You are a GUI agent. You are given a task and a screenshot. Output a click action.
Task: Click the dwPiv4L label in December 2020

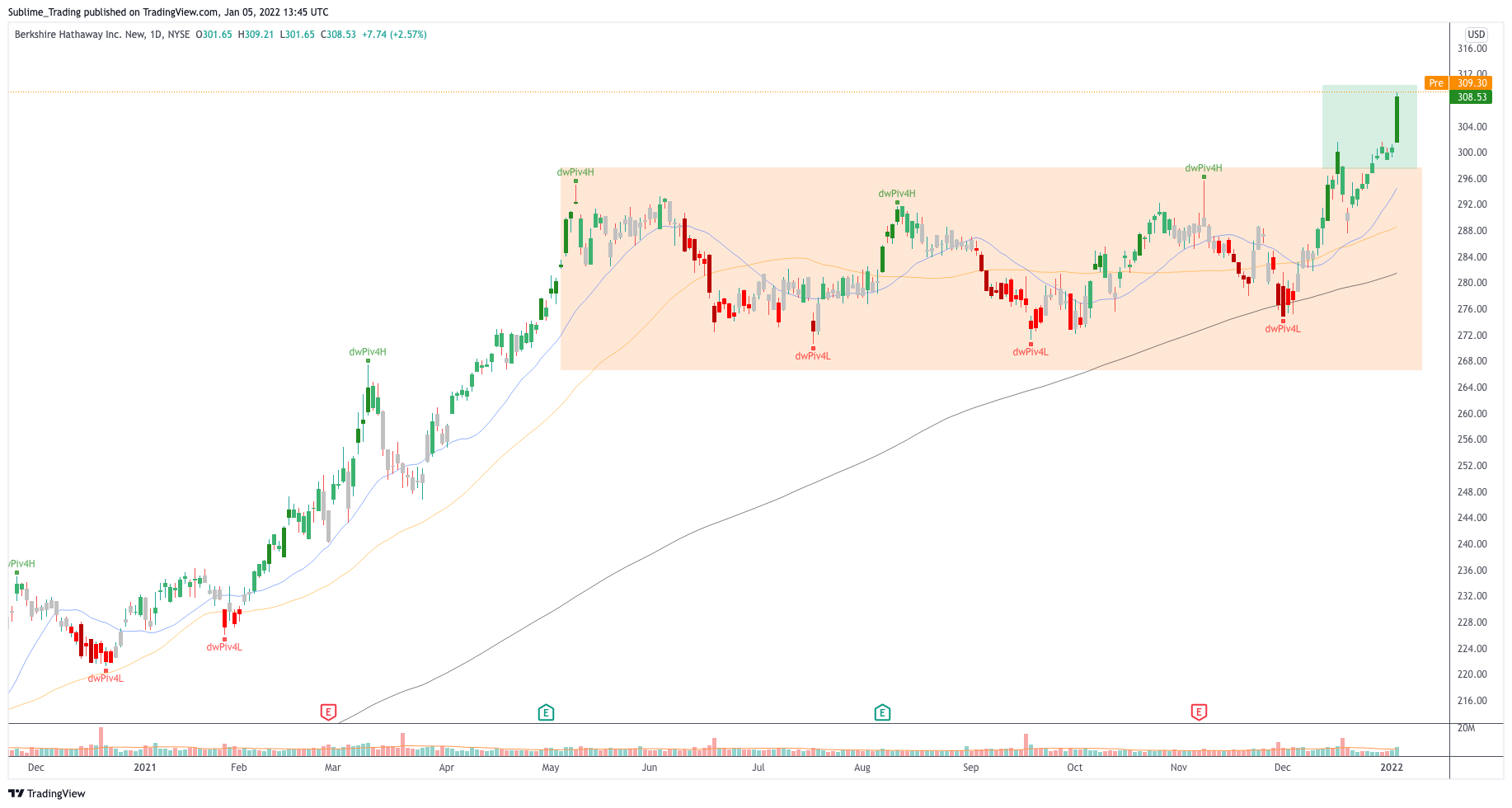106,679
